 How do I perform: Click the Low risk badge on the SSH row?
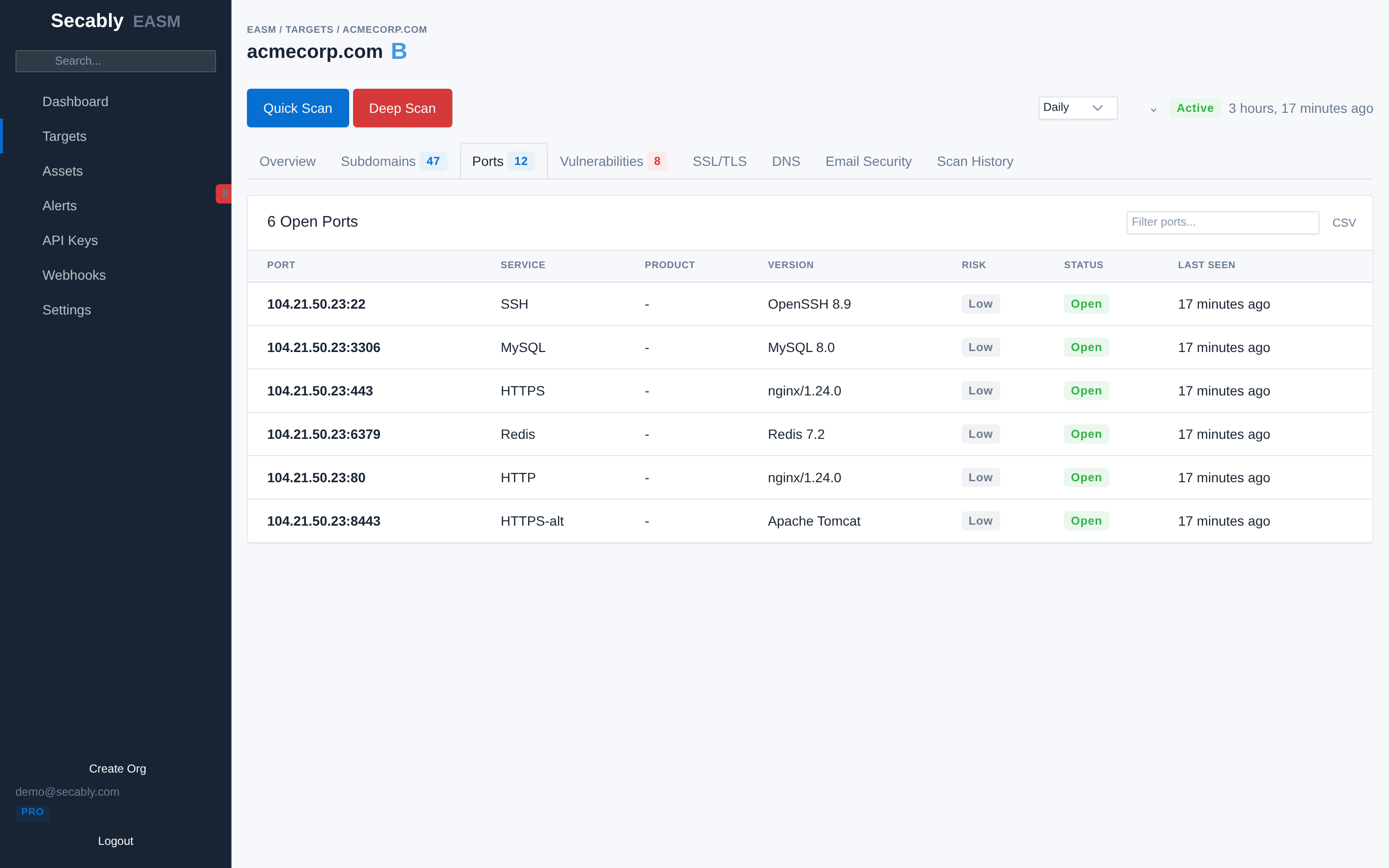980,304
